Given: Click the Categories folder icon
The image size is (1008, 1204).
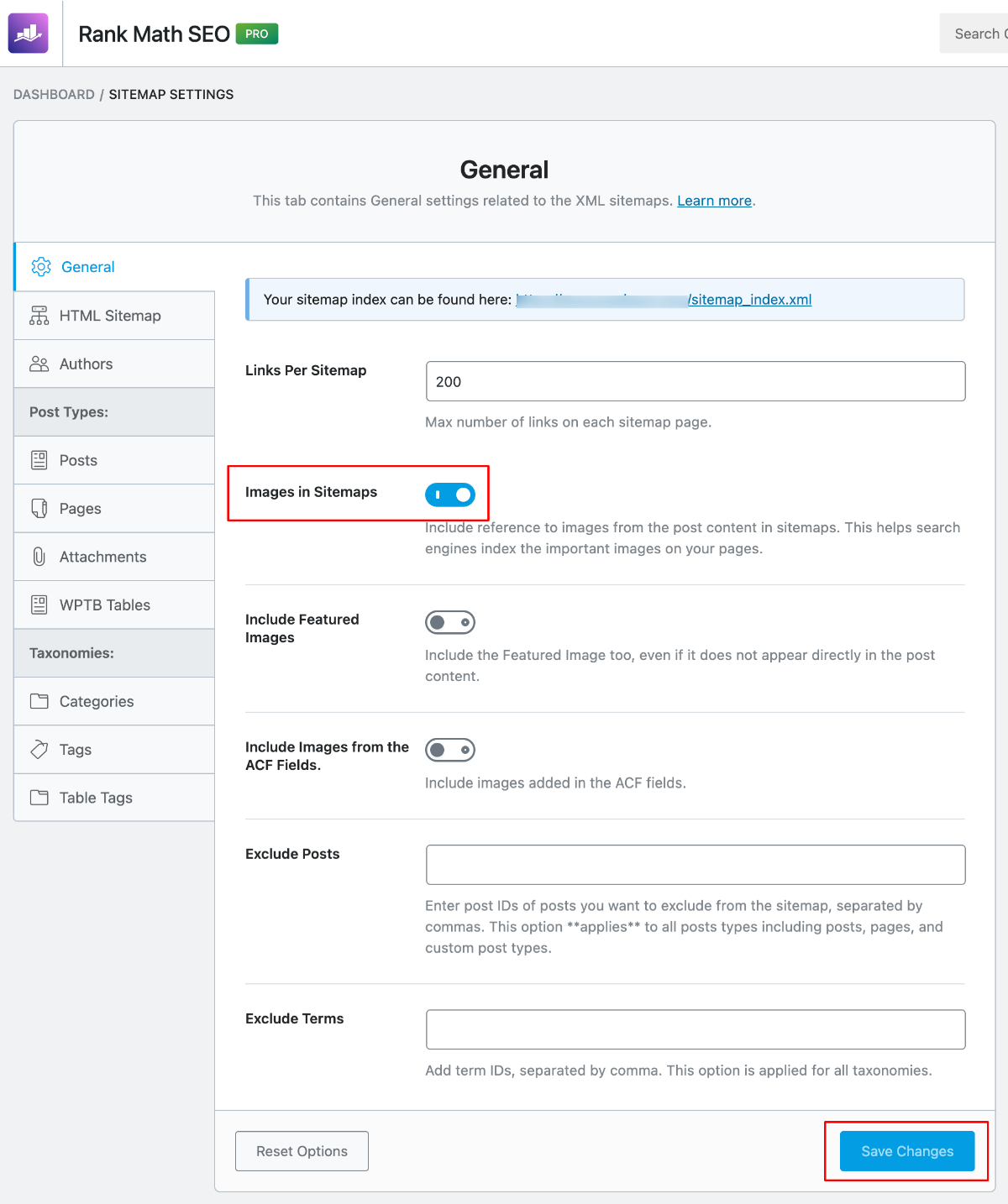Looking at the screenshot, I should [x=39, y=701].
